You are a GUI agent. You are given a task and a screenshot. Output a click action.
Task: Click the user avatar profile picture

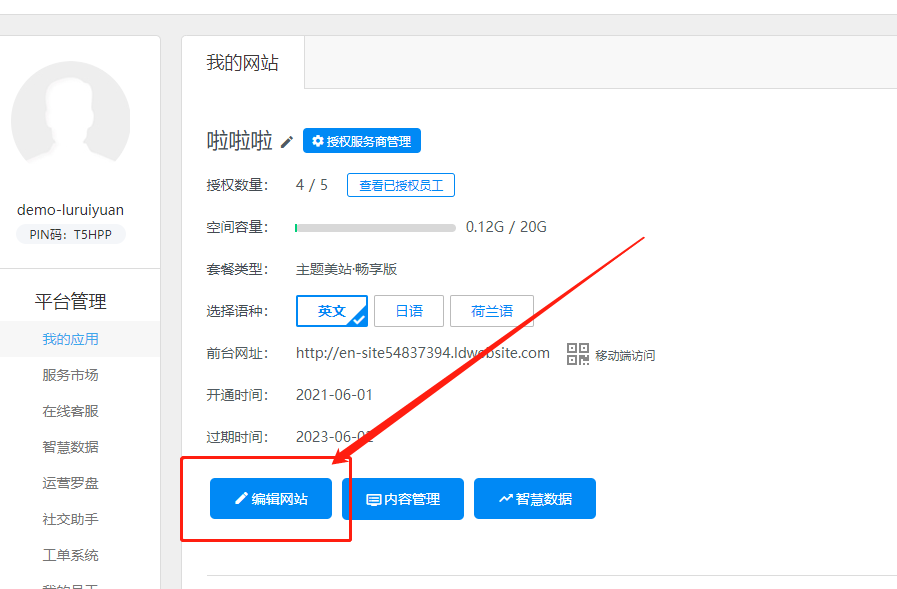pyautogui.click(x=70, y=121)
